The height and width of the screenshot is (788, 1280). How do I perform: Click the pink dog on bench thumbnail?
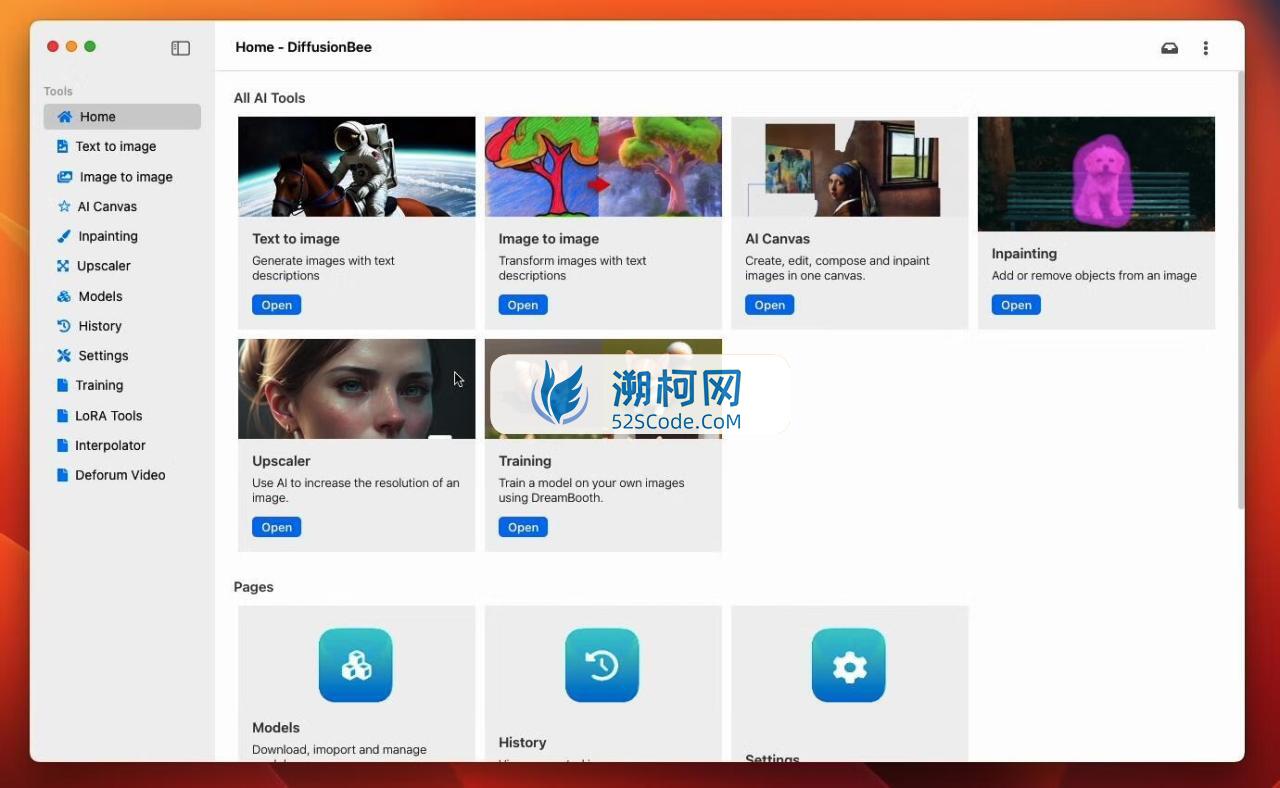click(1096, 174)
